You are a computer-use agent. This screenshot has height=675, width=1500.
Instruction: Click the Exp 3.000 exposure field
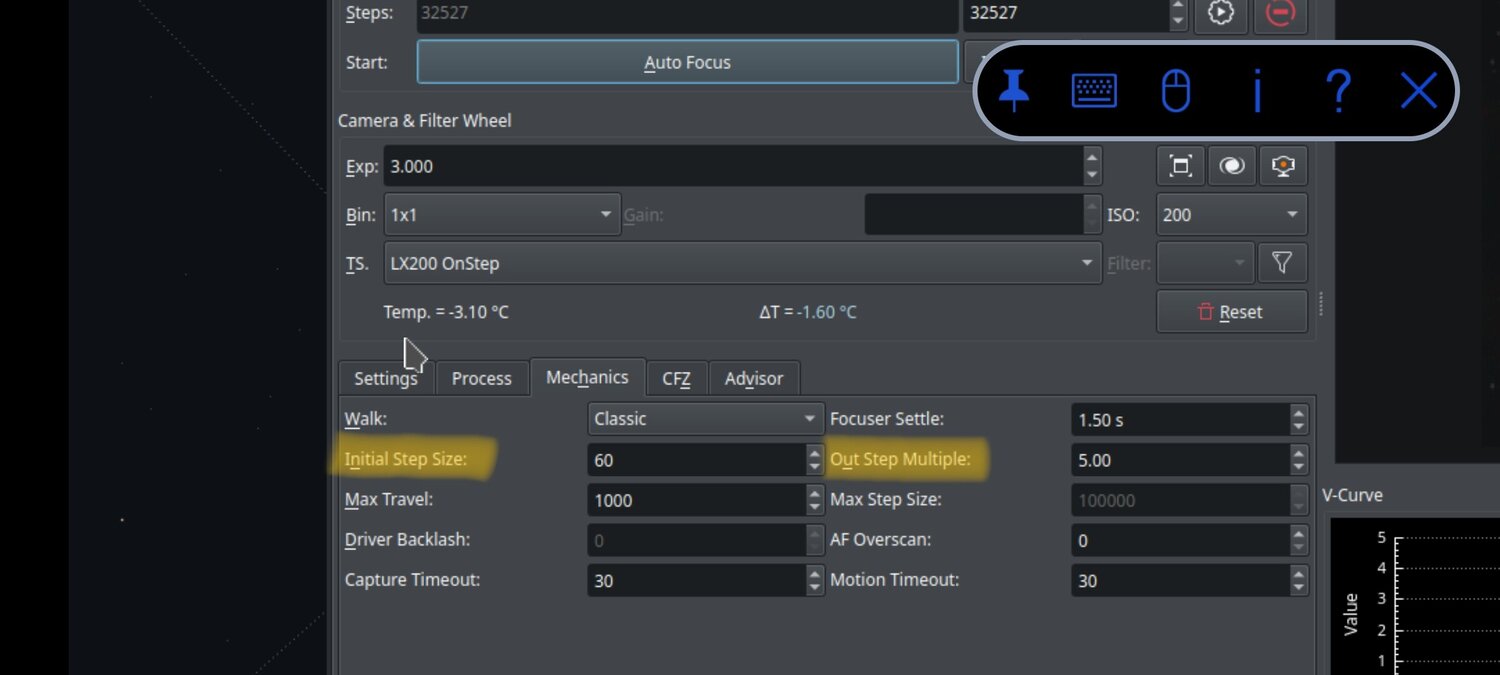coord(733,166)
